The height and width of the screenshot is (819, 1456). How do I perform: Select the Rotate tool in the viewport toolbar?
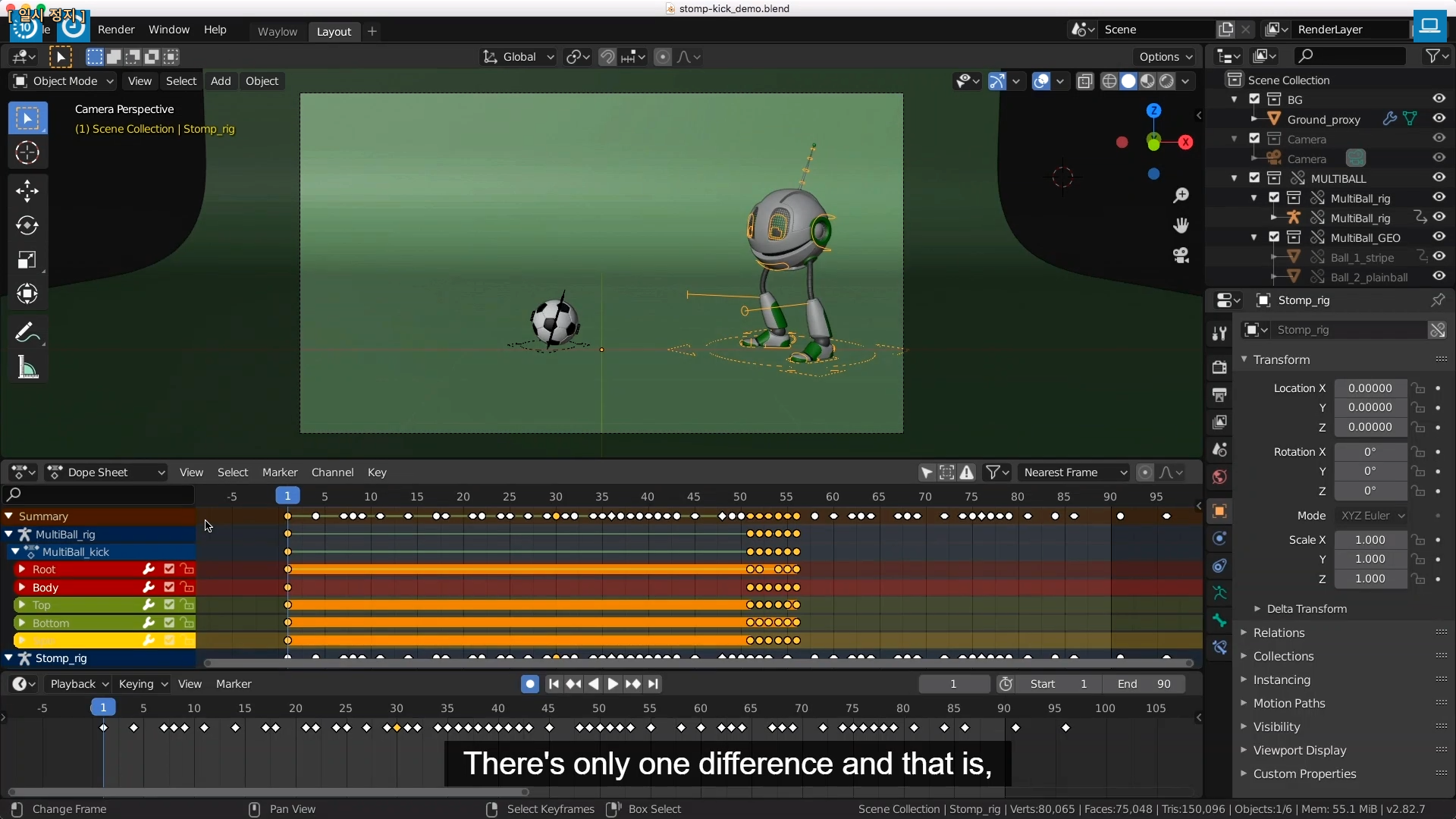point(27,225)
